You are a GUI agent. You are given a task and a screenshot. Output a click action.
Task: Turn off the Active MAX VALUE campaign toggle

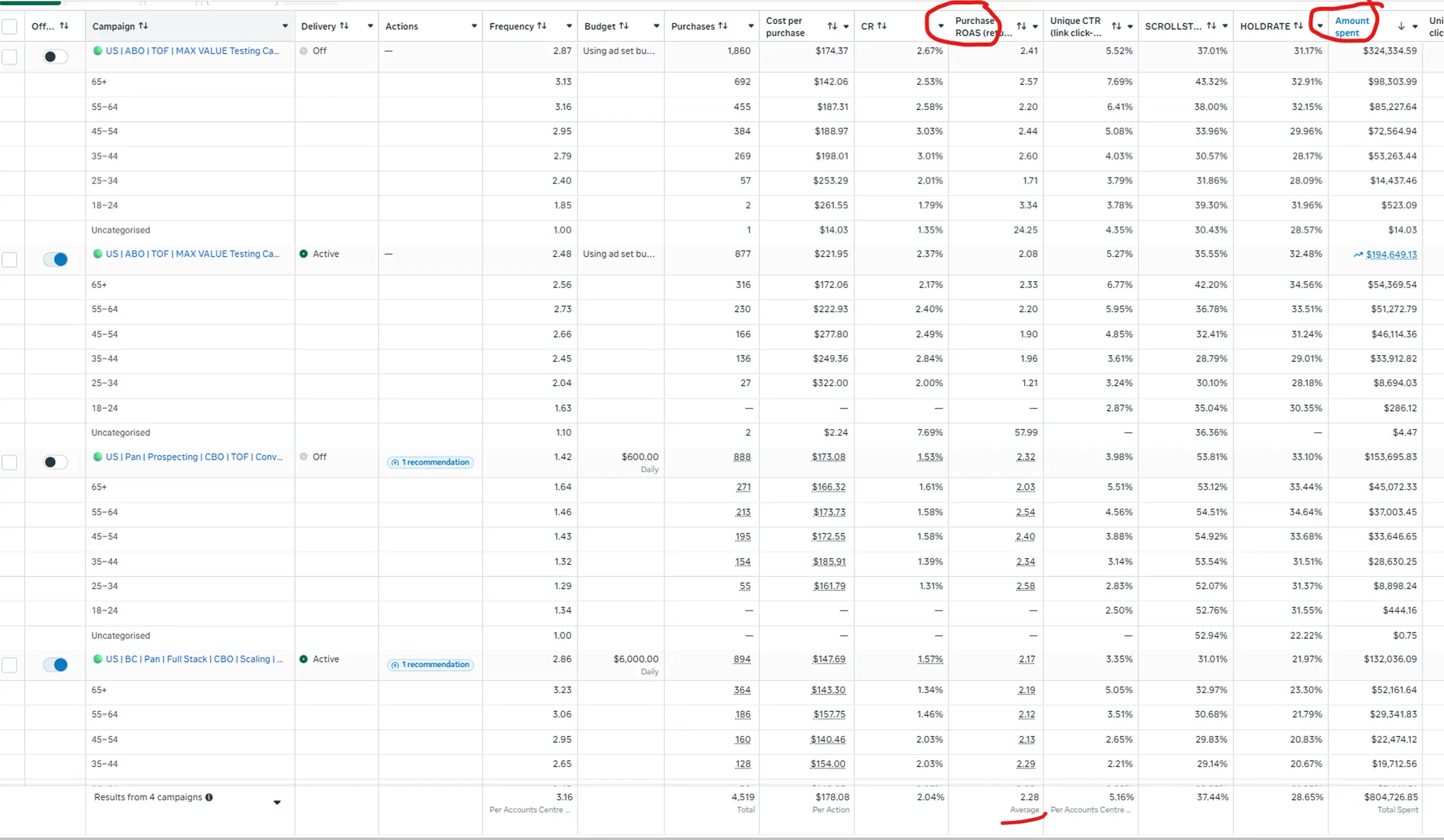[x=55, y=259]
